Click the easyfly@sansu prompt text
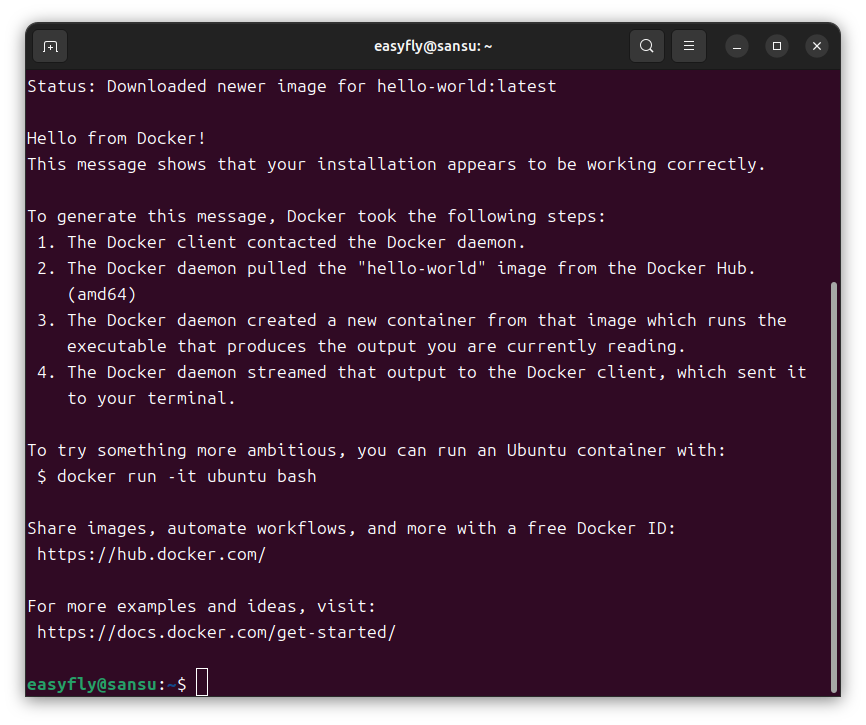The image size is (866, 725). [x=92, y=685]
